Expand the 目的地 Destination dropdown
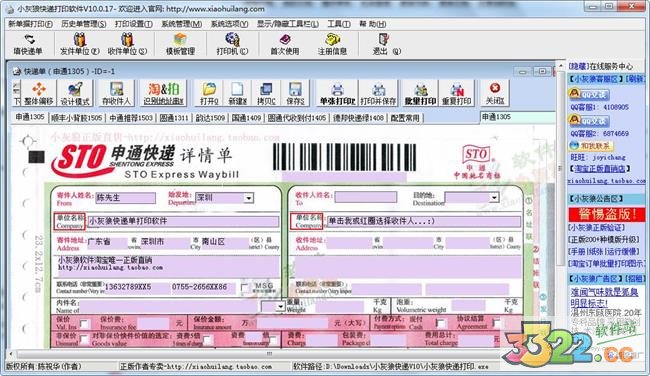Image resolution: width=650 pixels, height=376 pixels. (x=494, y=197)
